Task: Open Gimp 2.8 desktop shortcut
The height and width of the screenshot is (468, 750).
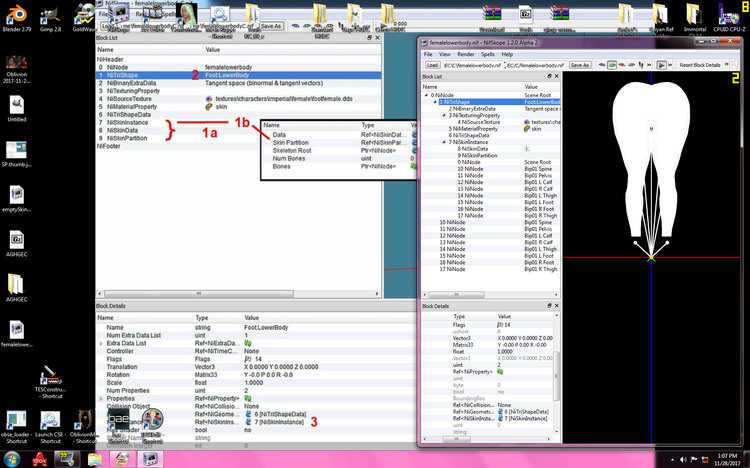Action: pyautogui.click(x=50, y=18)
